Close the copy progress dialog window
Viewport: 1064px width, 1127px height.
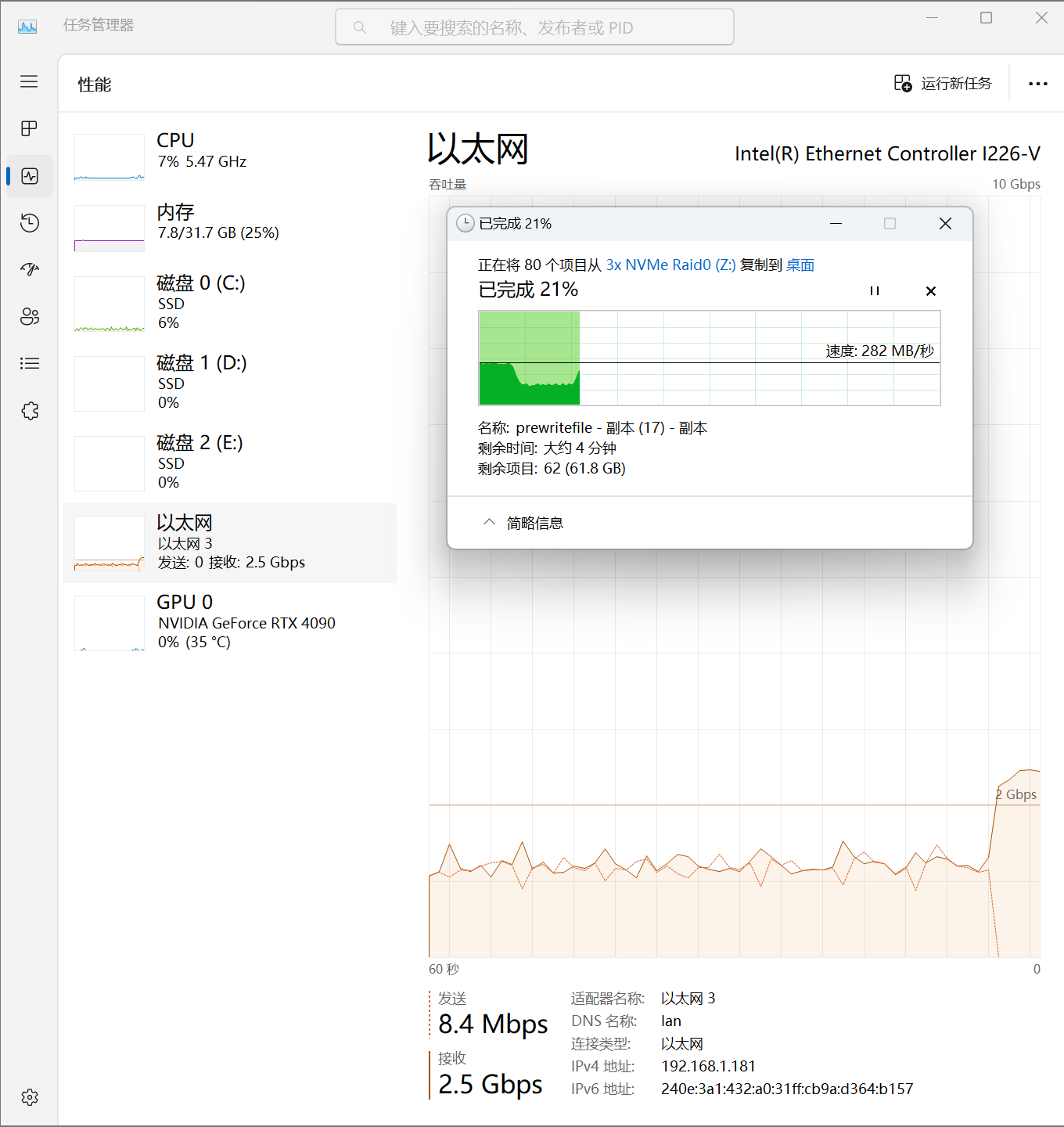coord(945,224)
